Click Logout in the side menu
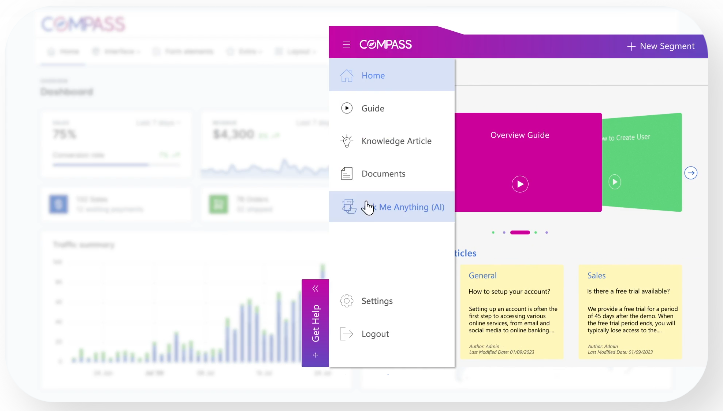This screenshot has width=723, height=411. 392,334
